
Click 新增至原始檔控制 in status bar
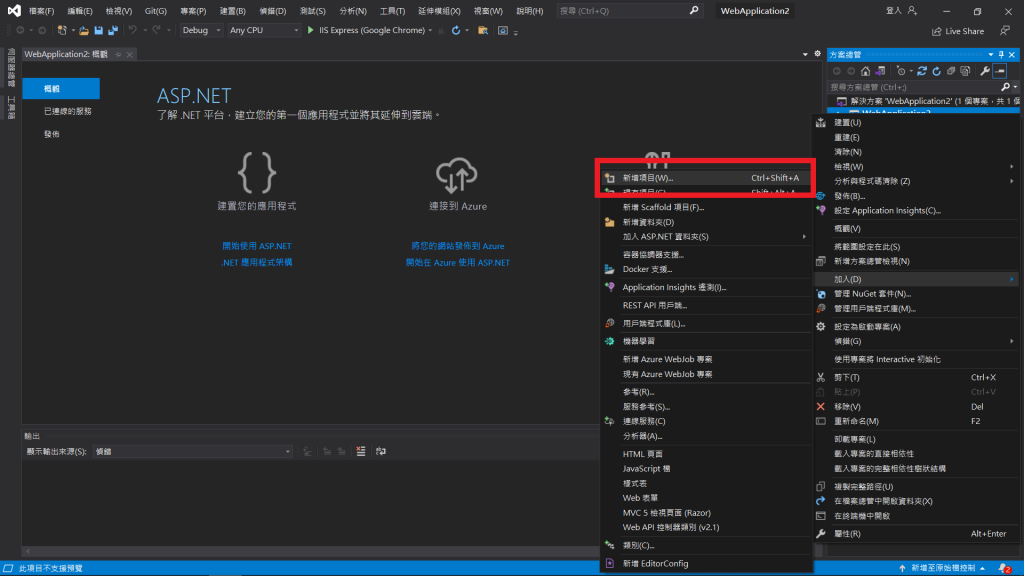pos(943,568)
